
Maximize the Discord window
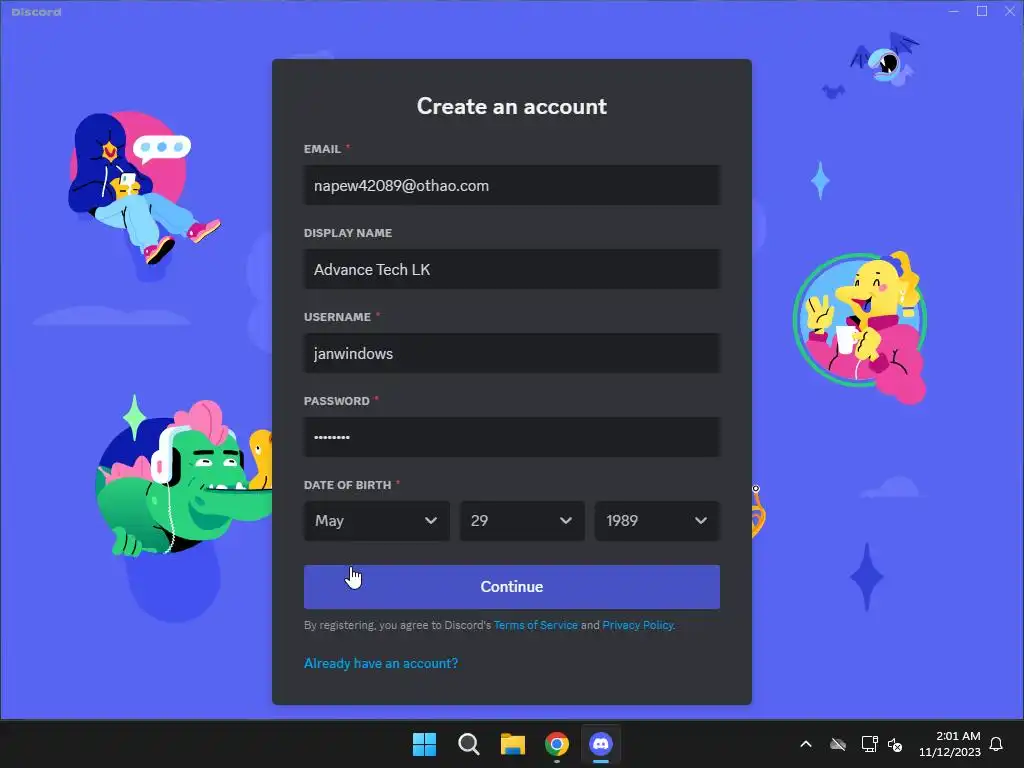tap(982, 11)
